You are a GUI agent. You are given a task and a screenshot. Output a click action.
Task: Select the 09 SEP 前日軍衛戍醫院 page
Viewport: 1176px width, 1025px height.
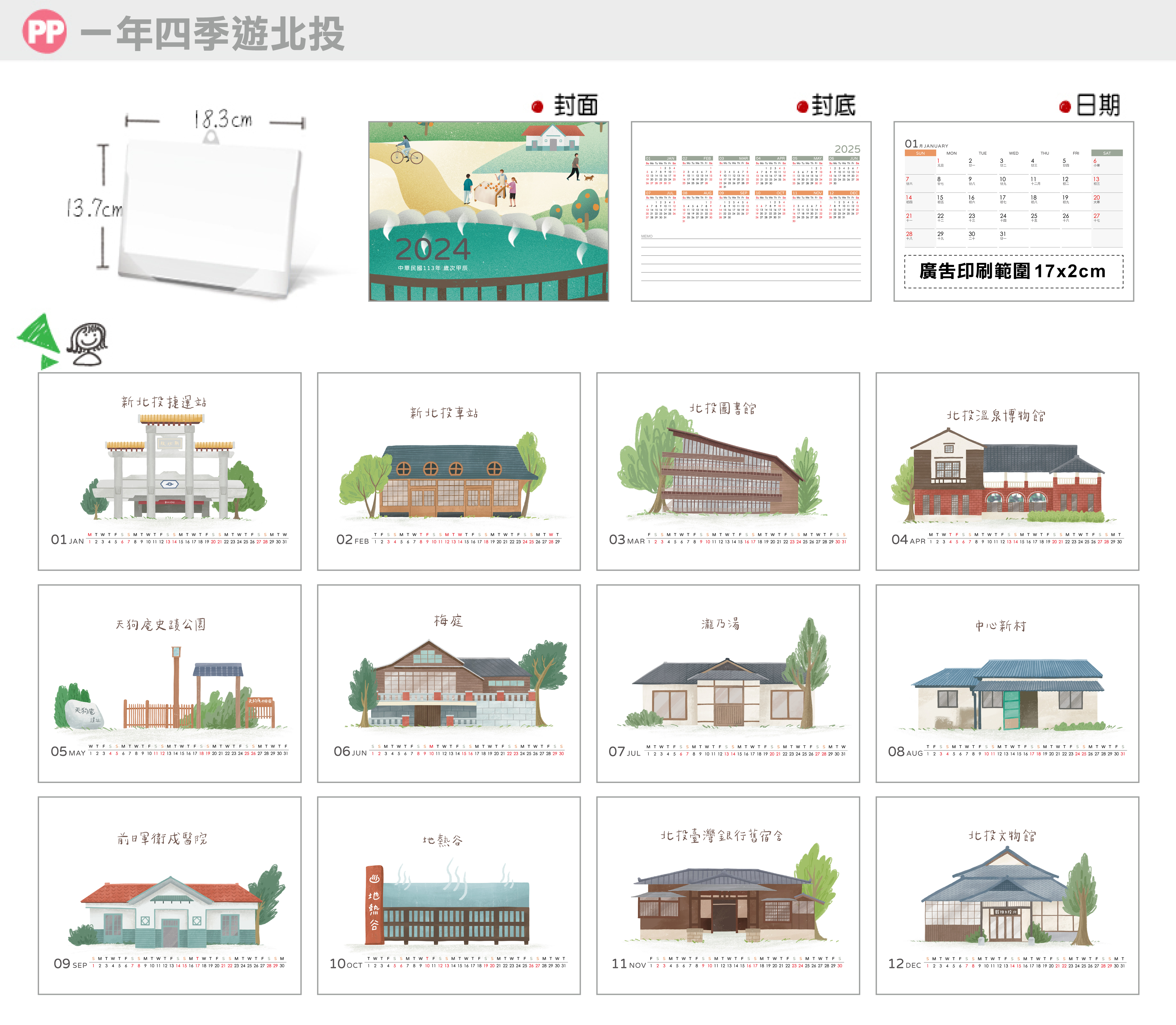pos(169,895)
